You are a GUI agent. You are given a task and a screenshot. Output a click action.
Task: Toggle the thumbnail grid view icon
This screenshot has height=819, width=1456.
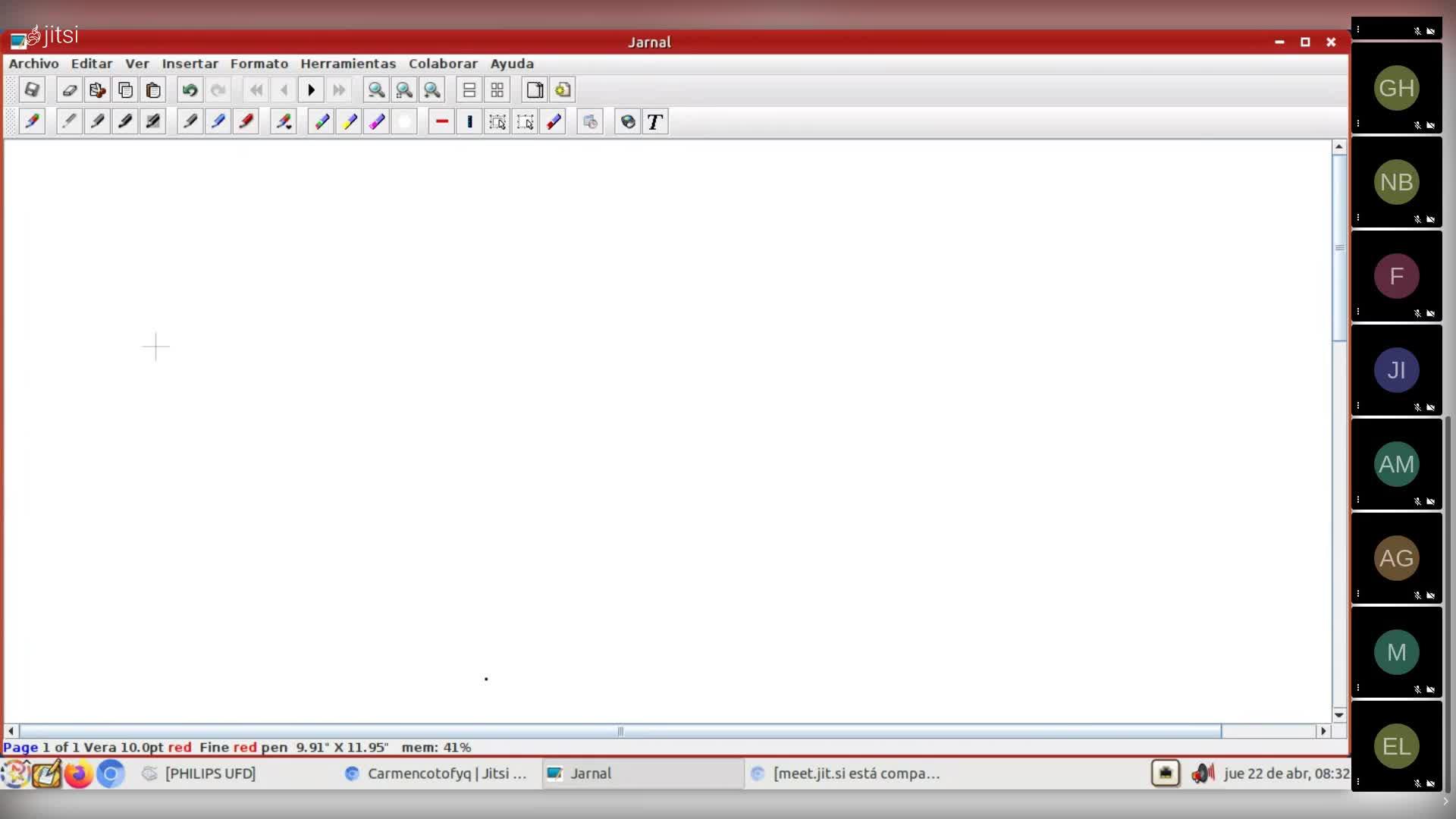497,90
